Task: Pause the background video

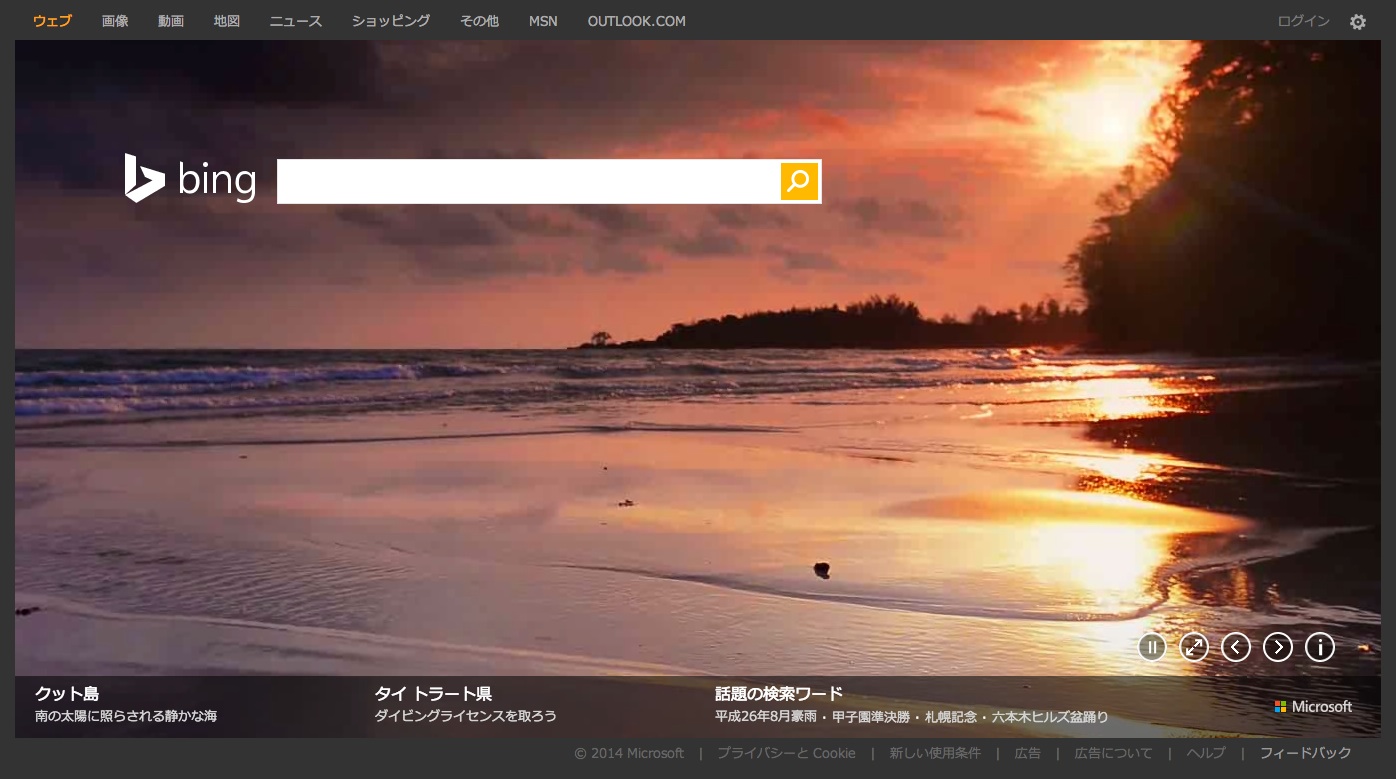Action: tap(1152, 647)
